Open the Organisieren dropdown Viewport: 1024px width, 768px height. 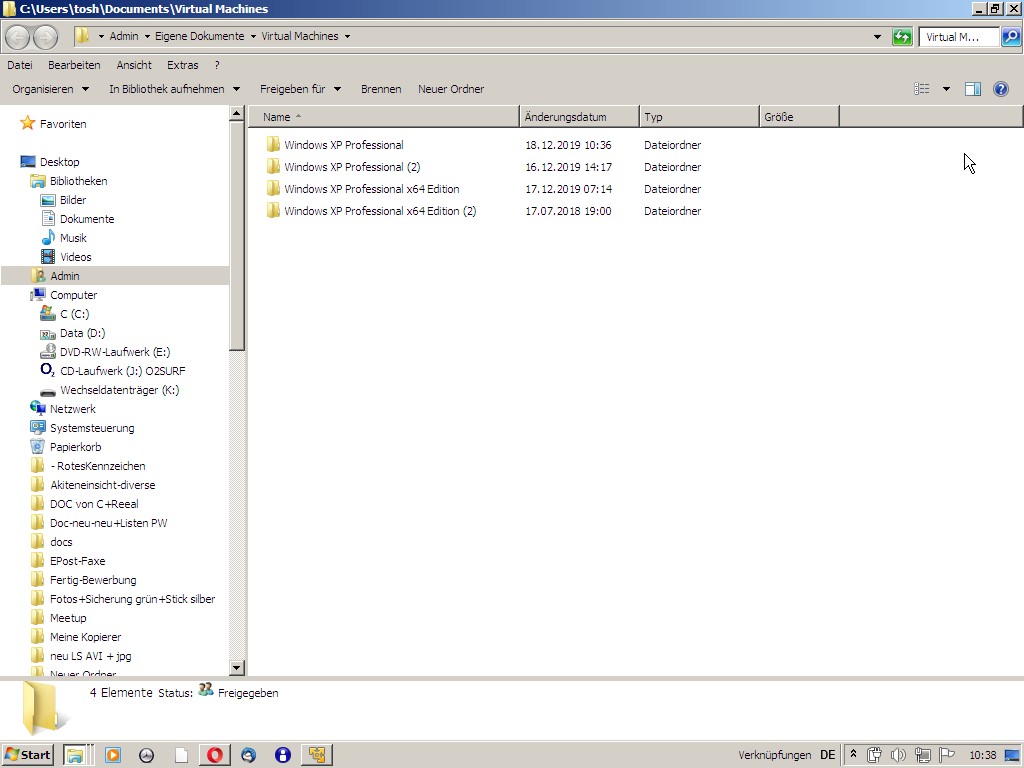pyautogui.click(x=50, y=89)
